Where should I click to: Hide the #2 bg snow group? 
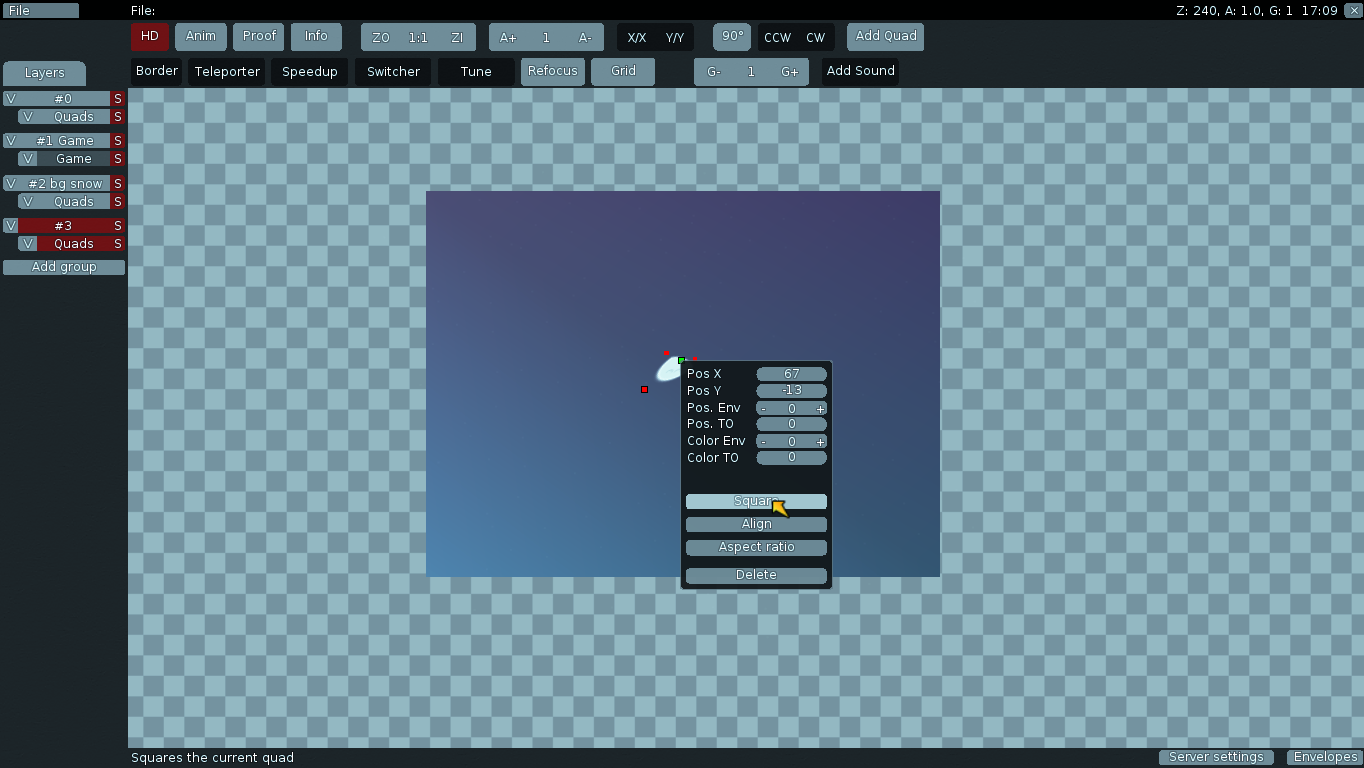click(10, 184)
